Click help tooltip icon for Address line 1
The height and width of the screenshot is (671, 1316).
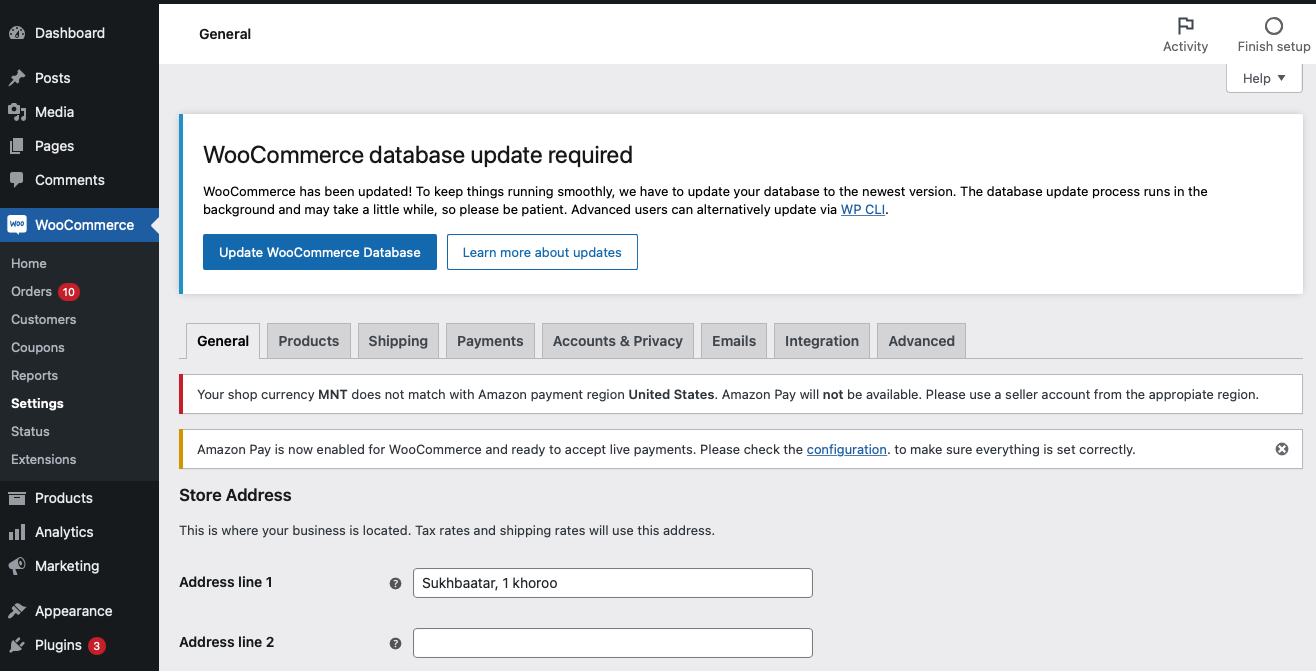[x=395, y=583]
